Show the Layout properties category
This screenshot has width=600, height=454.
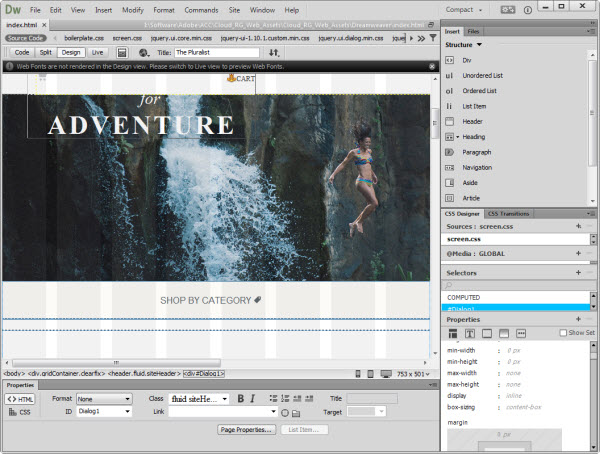[x=453, y=333]
